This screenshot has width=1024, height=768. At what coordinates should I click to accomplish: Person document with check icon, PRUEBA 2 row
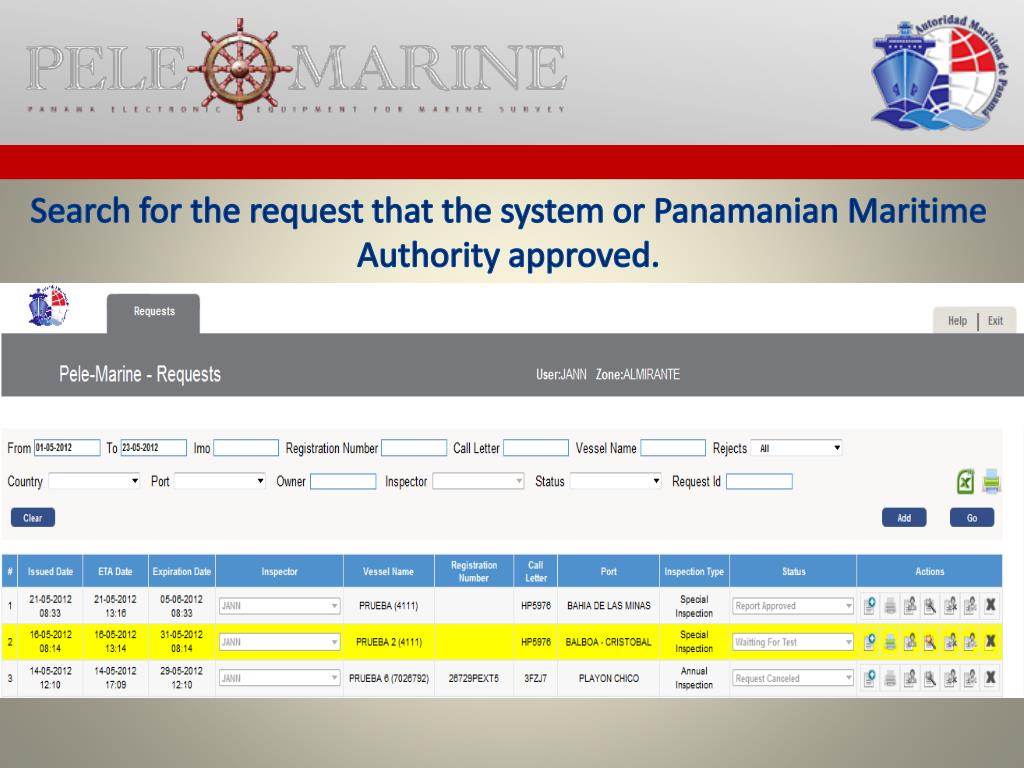point(970,642)
